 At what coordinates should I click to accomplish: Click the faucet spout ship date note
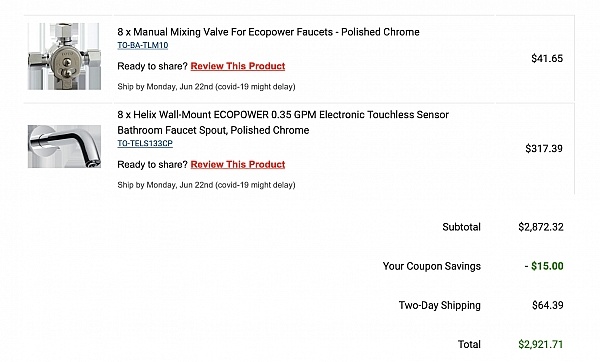[206, 185]
